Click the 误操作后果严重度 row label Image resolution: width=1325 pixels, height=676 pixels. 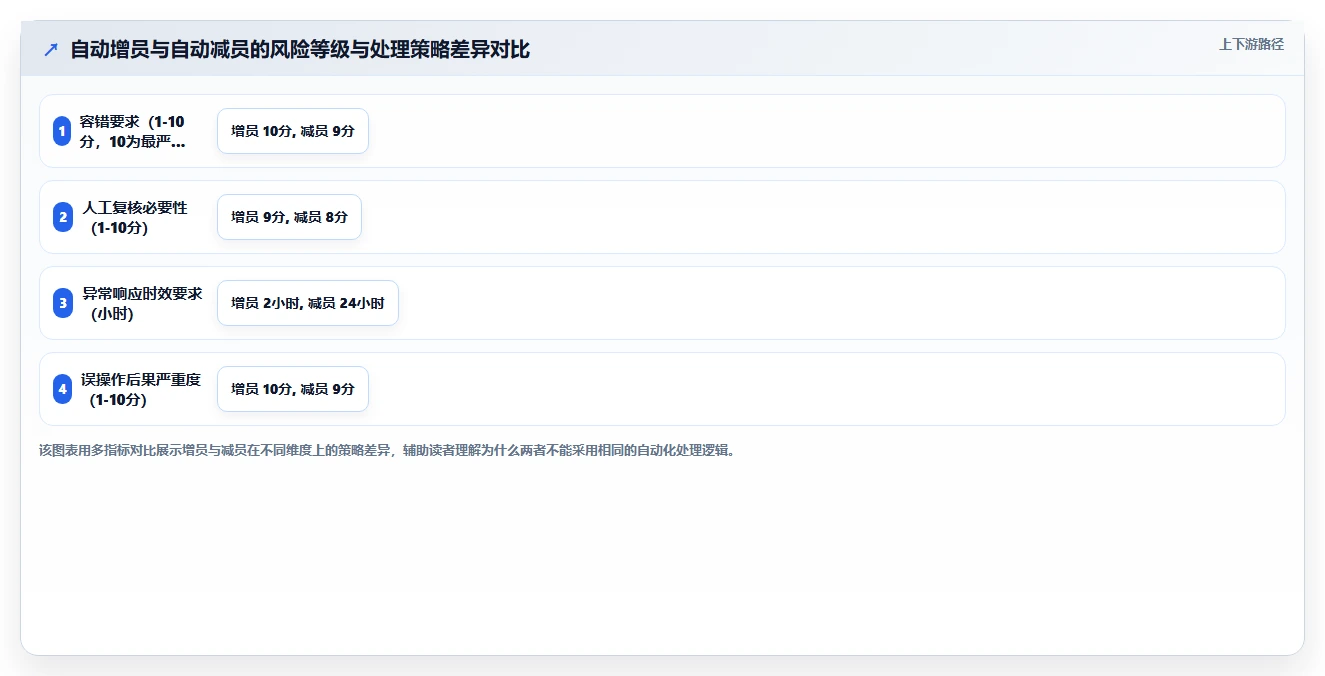(x=141, y=389)
